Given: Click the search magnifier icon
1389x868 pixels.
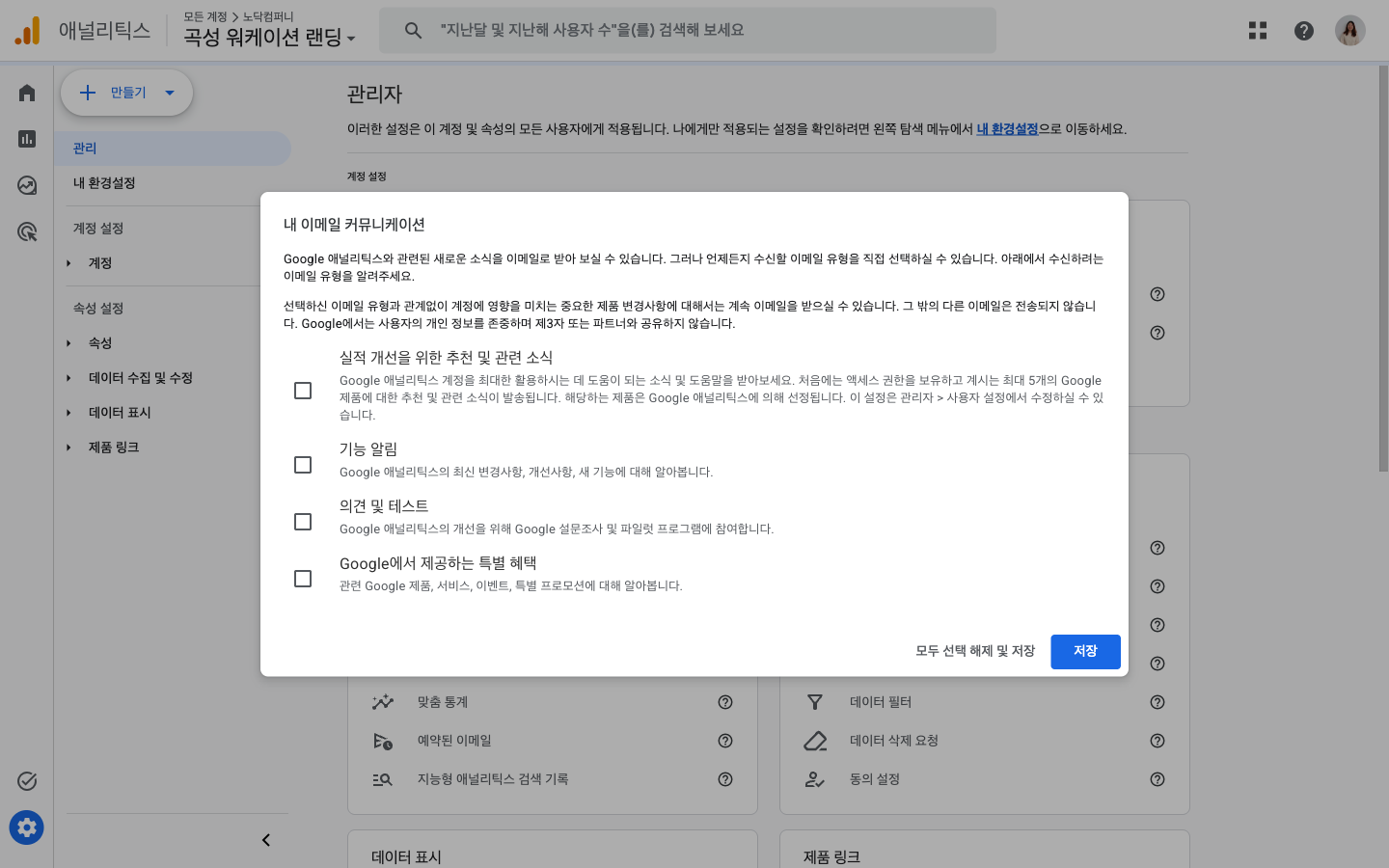Looking at the screenshot, I should (413, 31).
